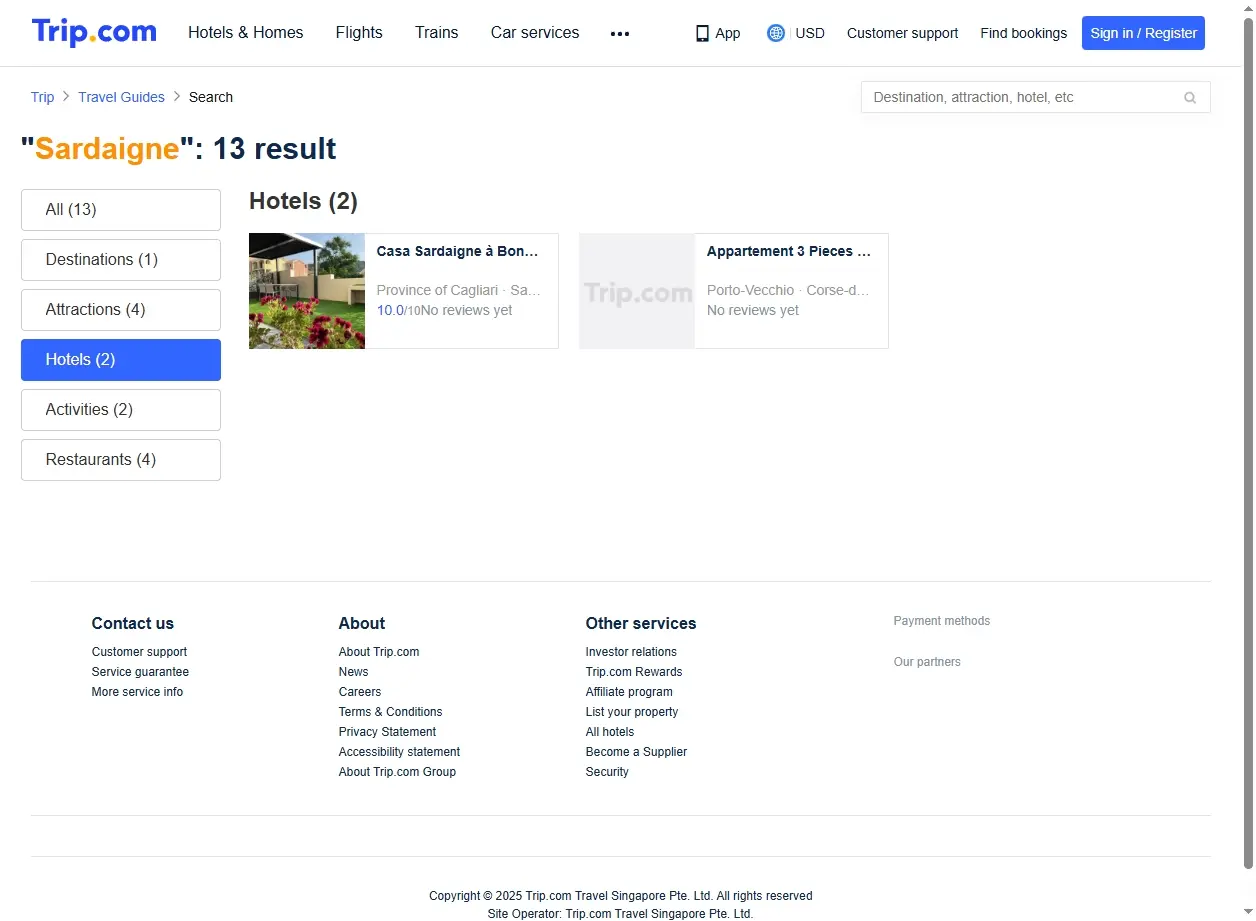Open the more options ellipsis menu
The image size is (1256, 921).
click(x=620, y=33)
